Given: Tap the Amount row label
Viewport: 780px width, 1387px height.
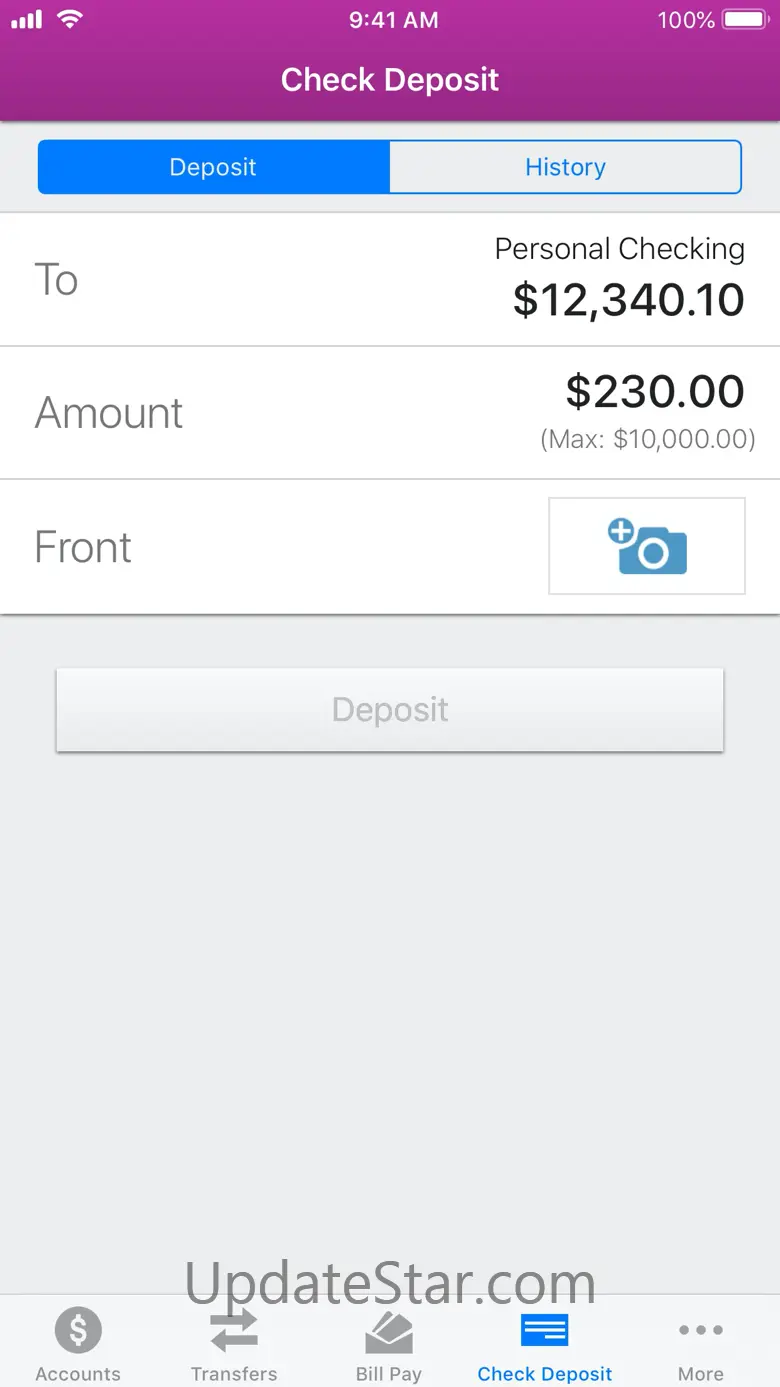Looking at the screenshot, I should pos(109,413).
